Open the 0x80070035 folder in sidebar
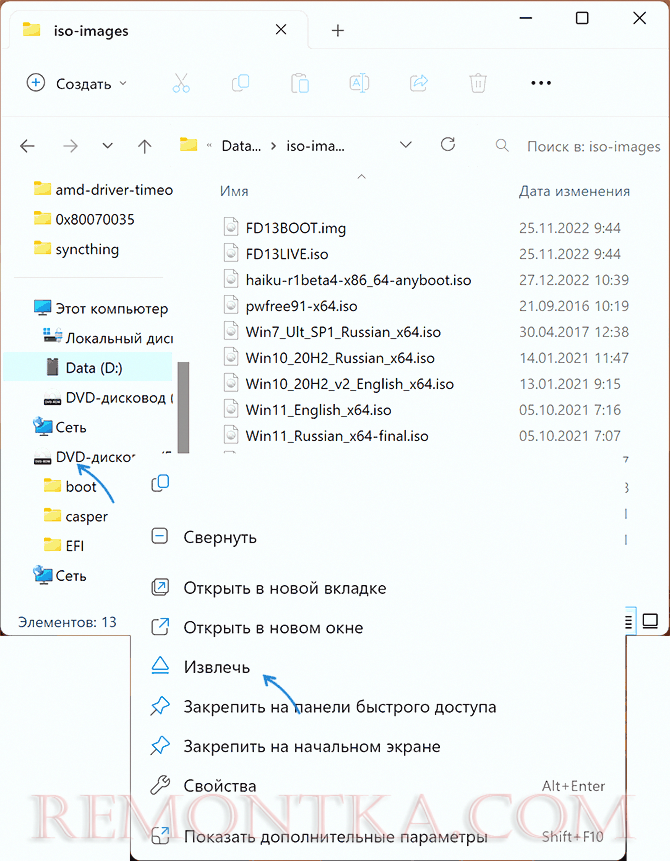The height and width of the screenshot is (861, 670). (84, 219)
